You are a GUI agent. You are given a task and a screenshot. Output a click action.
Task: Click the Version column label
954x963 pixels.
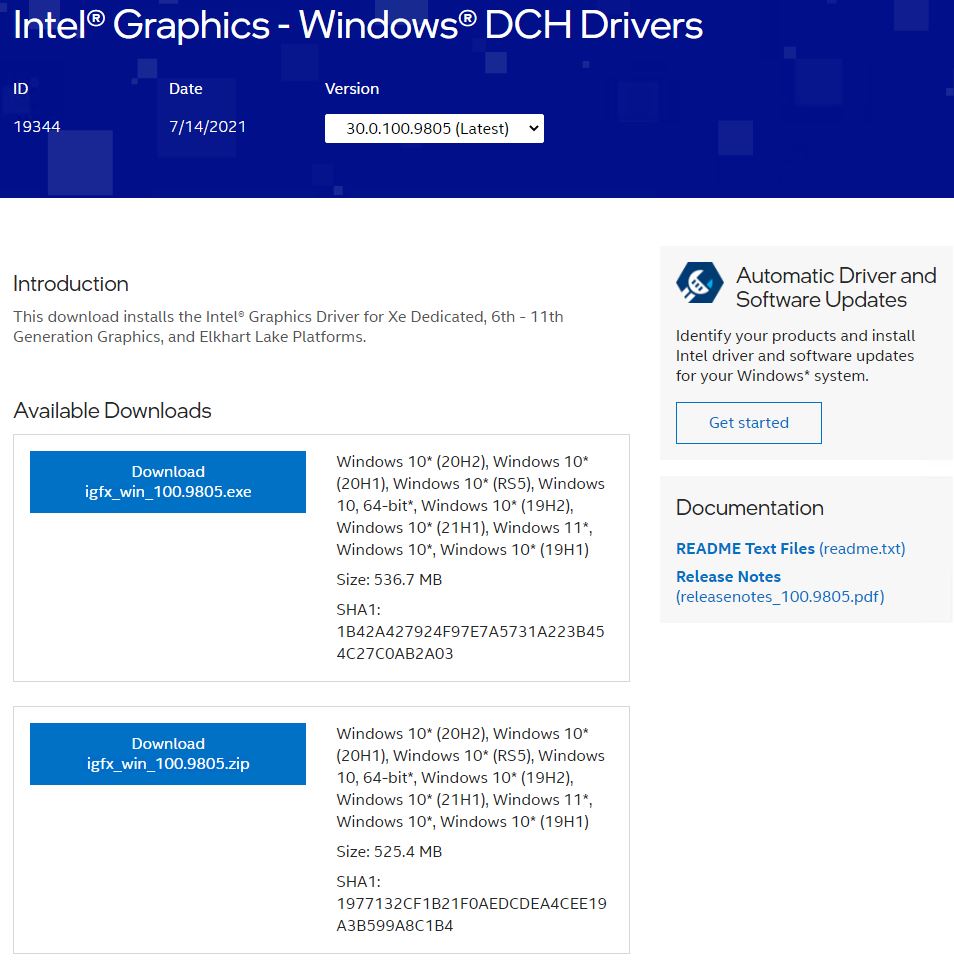coord(352,88)
